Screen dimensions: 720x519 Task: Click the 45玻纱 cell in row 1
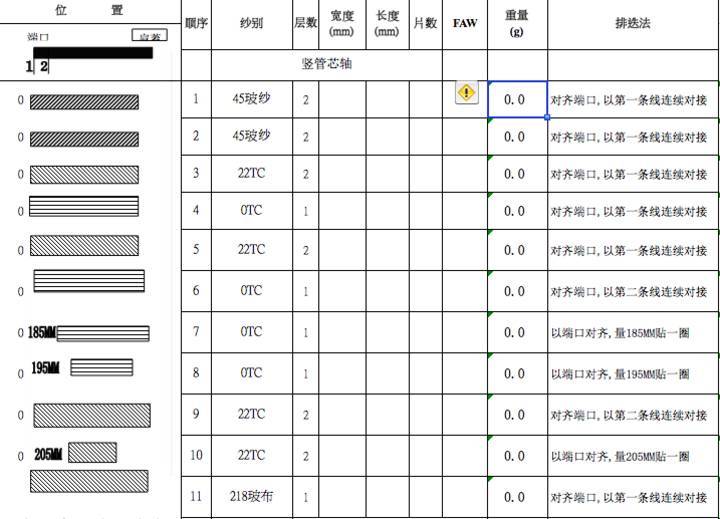click(x=252, y=99)
